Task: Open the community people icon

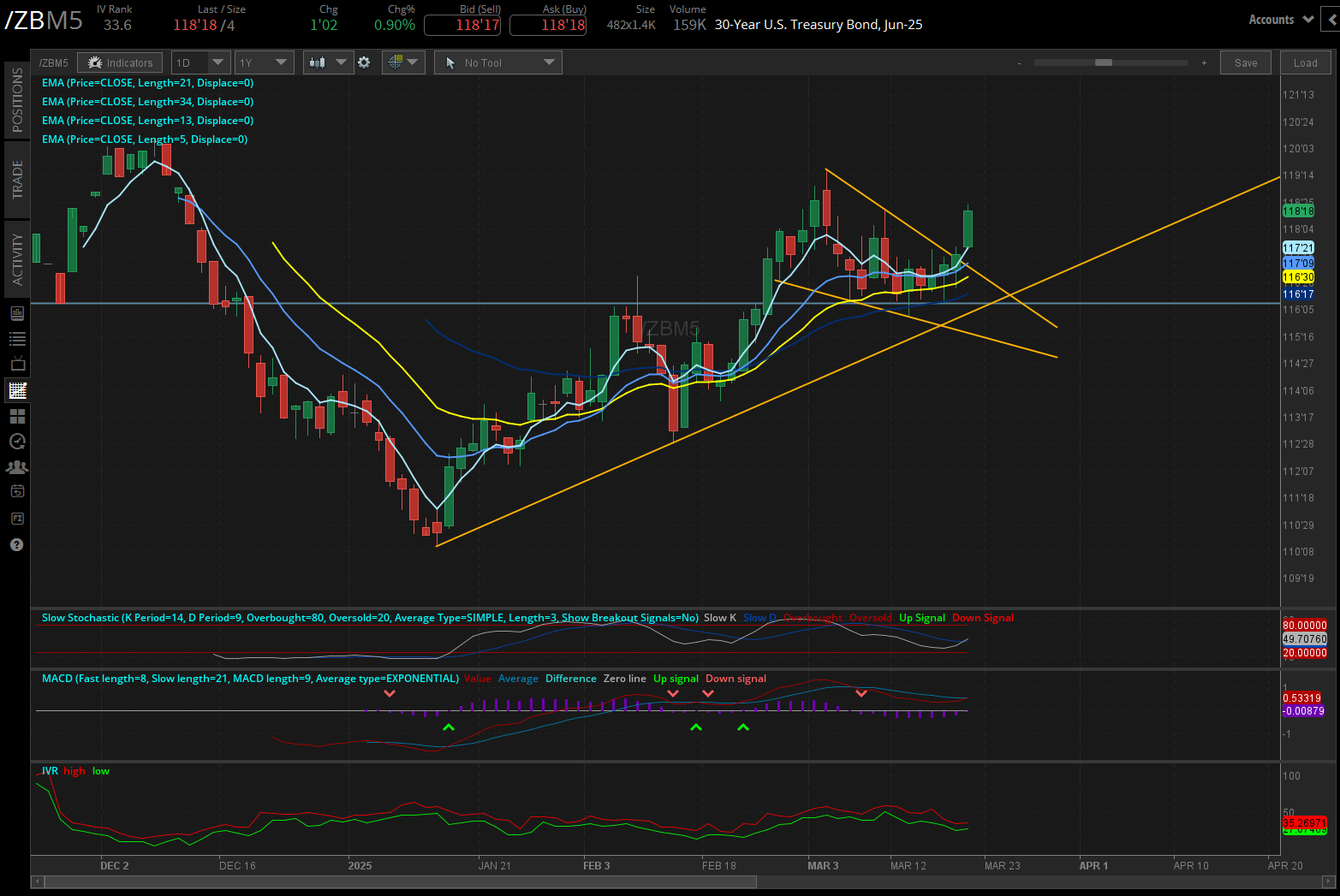Action: [x=17, y=466]
